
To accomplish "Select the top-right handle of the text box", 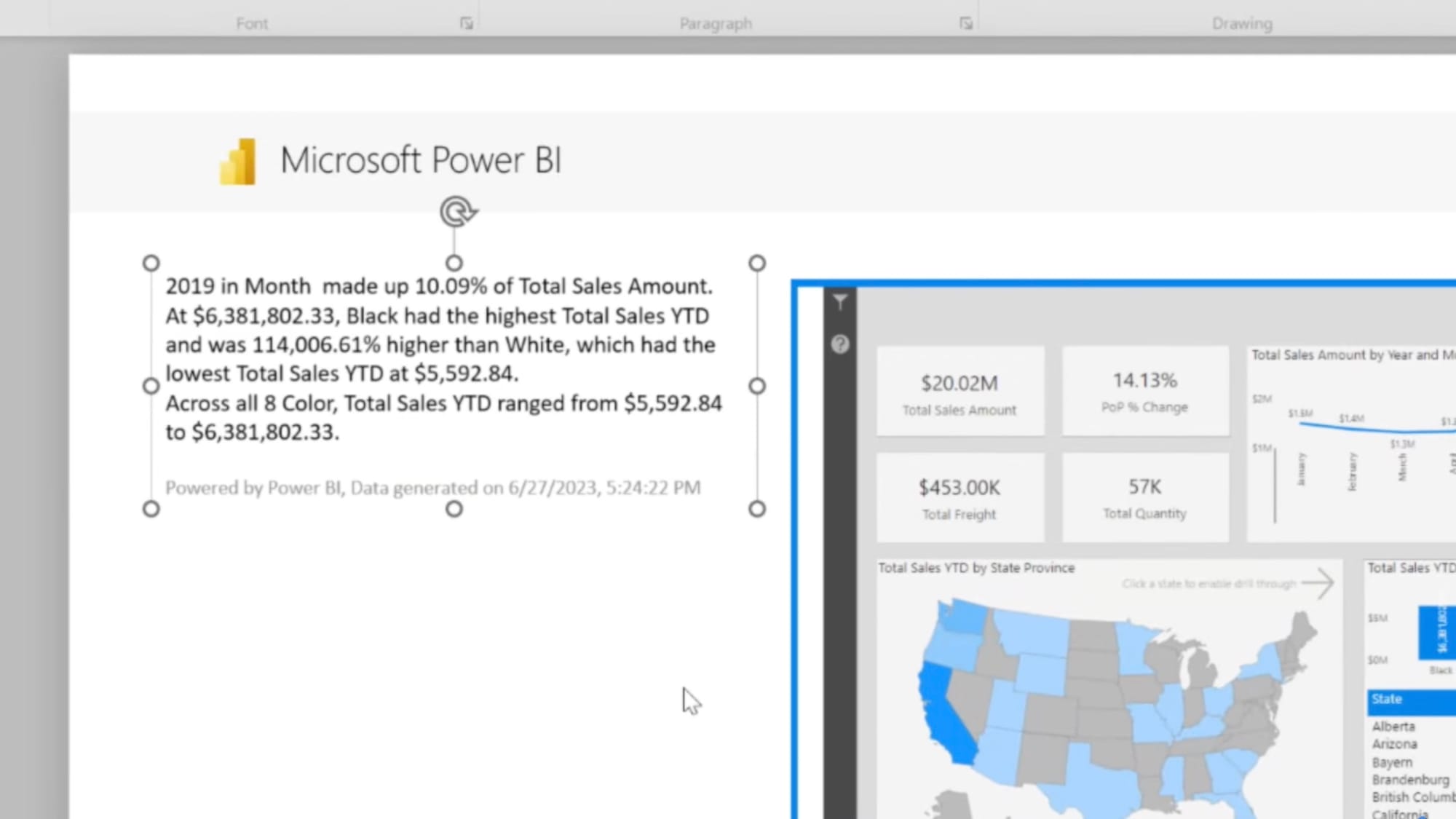I will click(757, 263).
